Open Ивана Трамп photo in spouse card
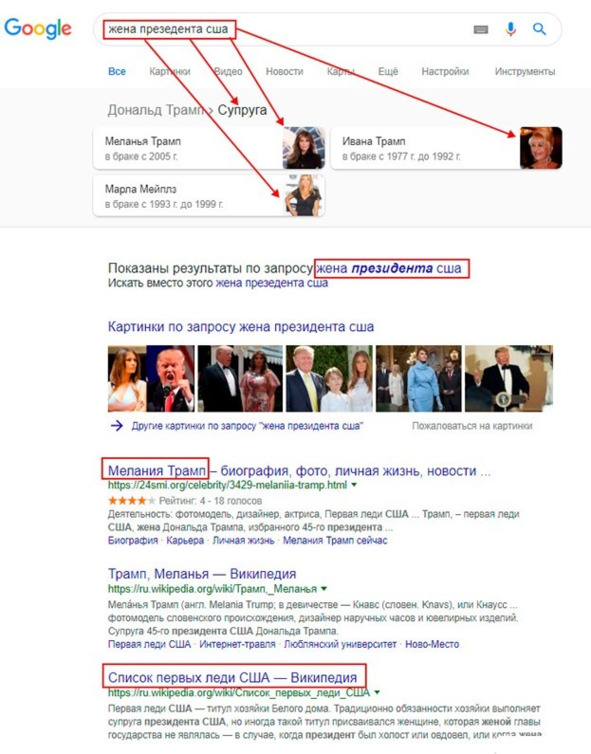 [x=541, y=148]
